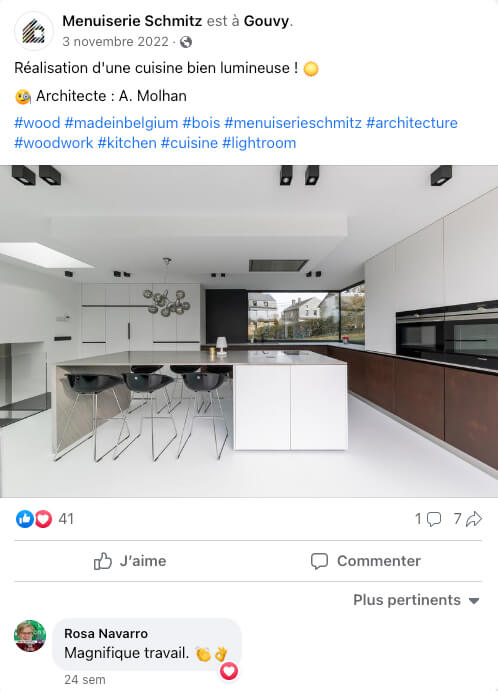Open the Gouvy location link
498x691 pixels.
pyautogui.click(x=266, y=21)
